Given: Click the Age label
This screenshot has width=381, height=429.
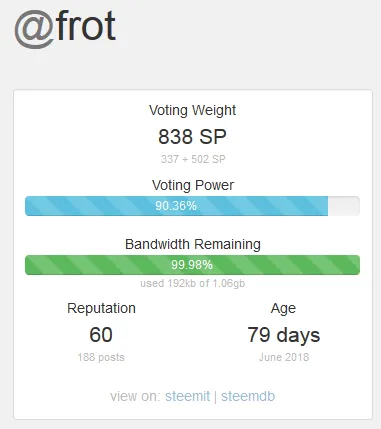Looking at the screenshot, I should pos(283,308).
